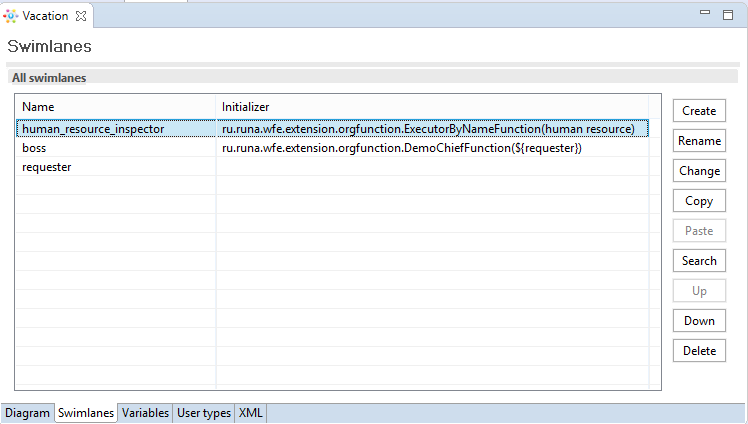Switch to the Diagram tab
The width and height of the screenshot is (748, 424).
(x=27, y=413)
